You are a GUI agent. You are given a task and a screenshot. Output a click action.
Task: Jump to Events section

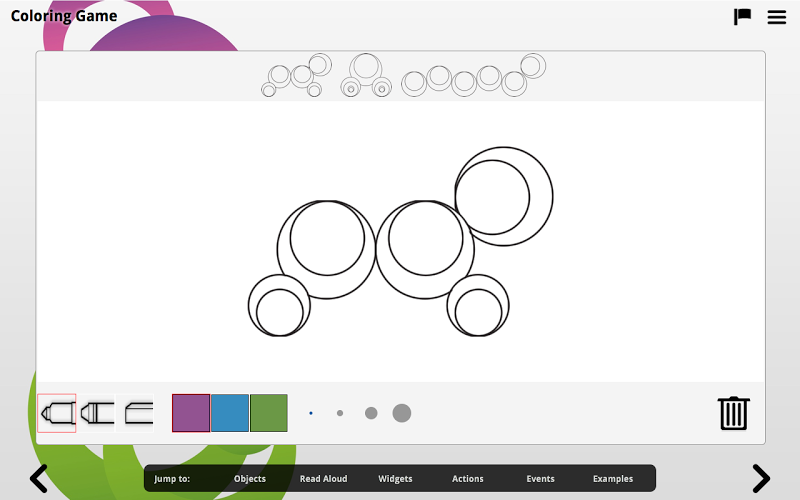tap(540, 479)
